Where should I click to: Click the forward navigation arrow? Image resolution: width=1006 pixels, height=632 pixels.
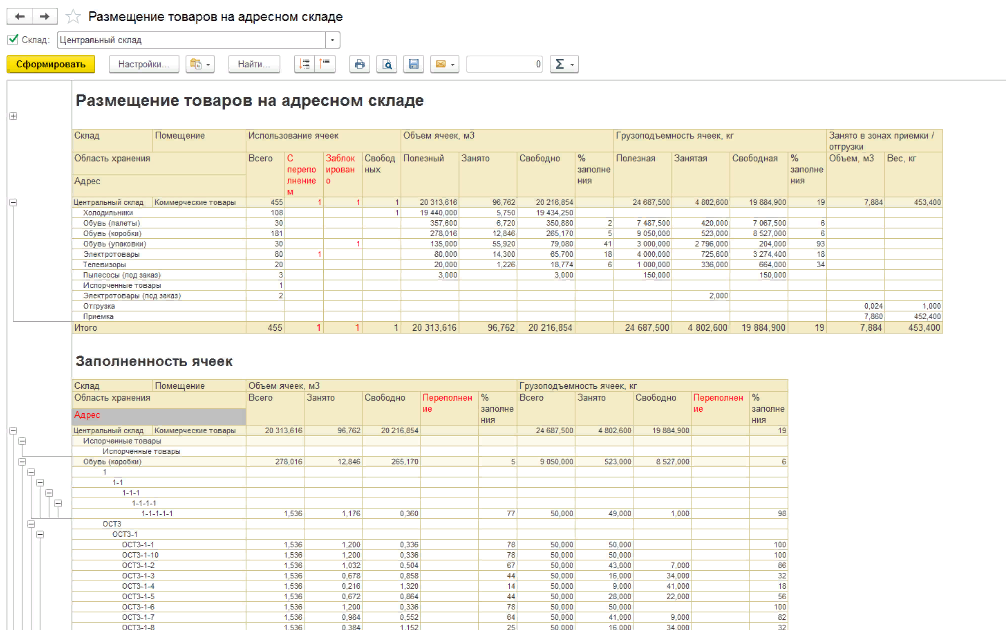(x=42, y=17)
